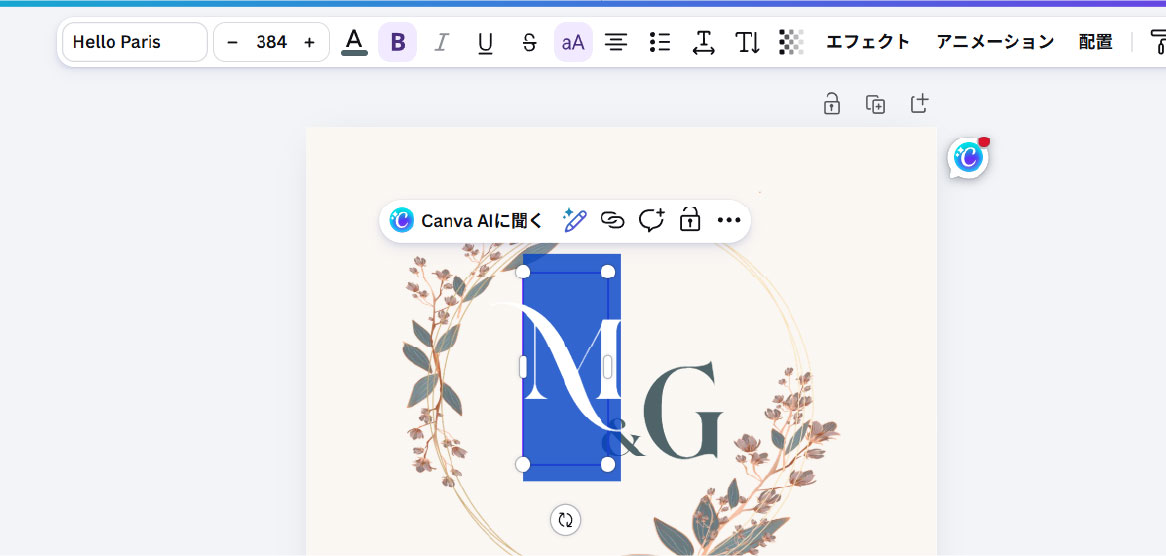
Task: Open Magic Write pencil tool
Action: [574, 221]
